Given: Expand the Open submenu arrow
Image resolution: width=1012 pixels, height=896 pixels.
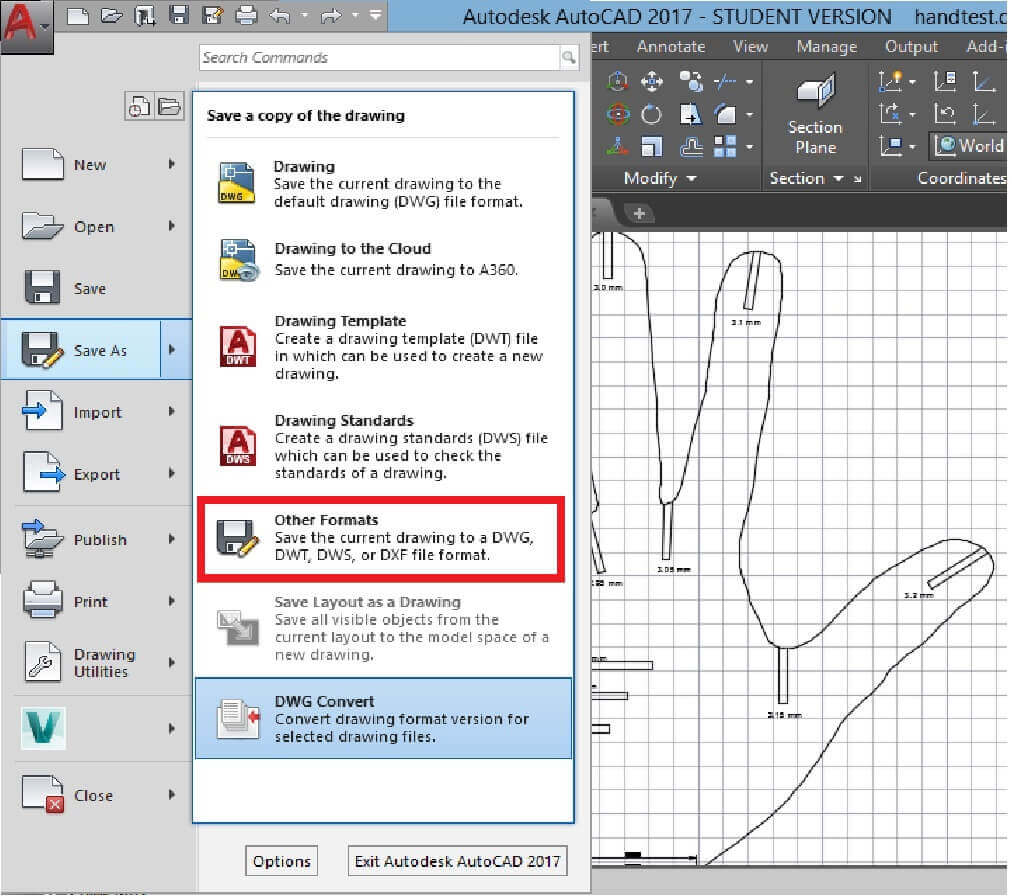Looking at the screenshot, I should pyautogui.click(x=172, y=226).
